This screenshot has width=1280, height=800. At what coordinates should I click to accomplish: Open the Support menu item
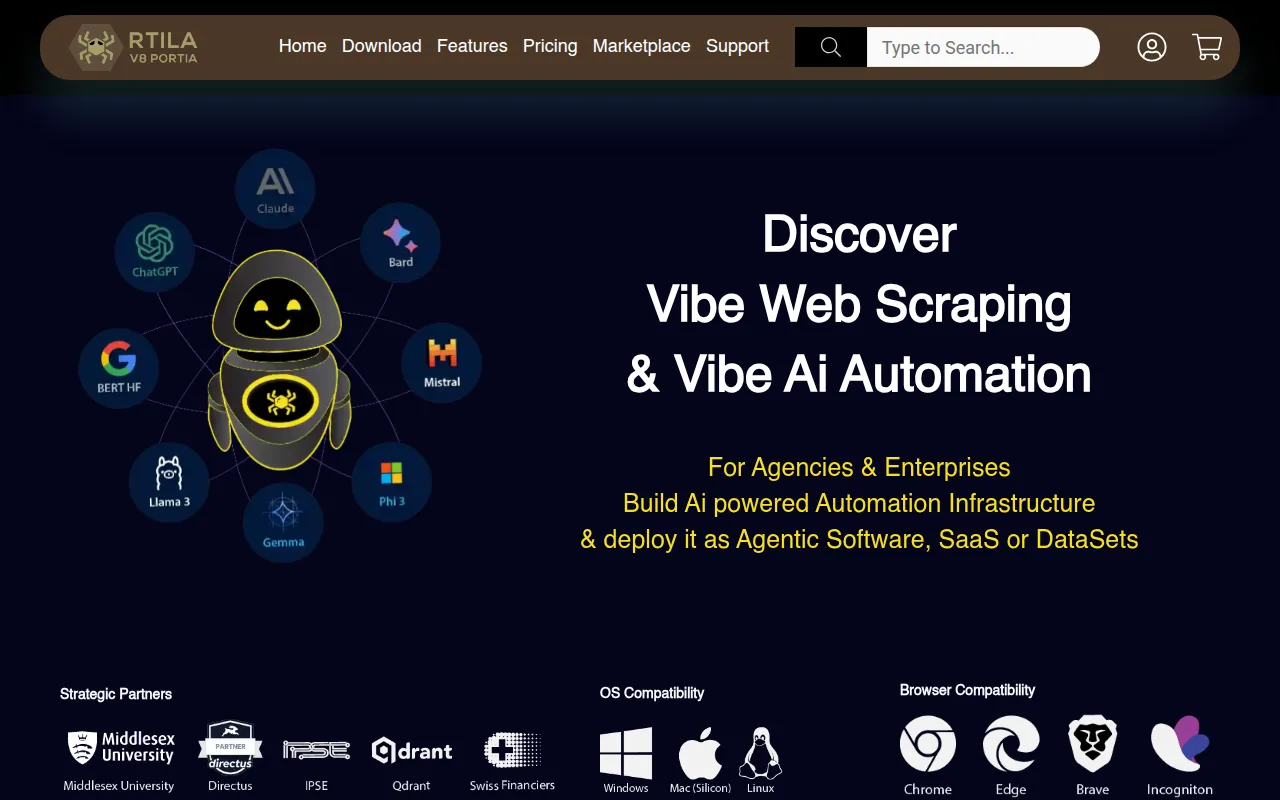coord(737,46)
